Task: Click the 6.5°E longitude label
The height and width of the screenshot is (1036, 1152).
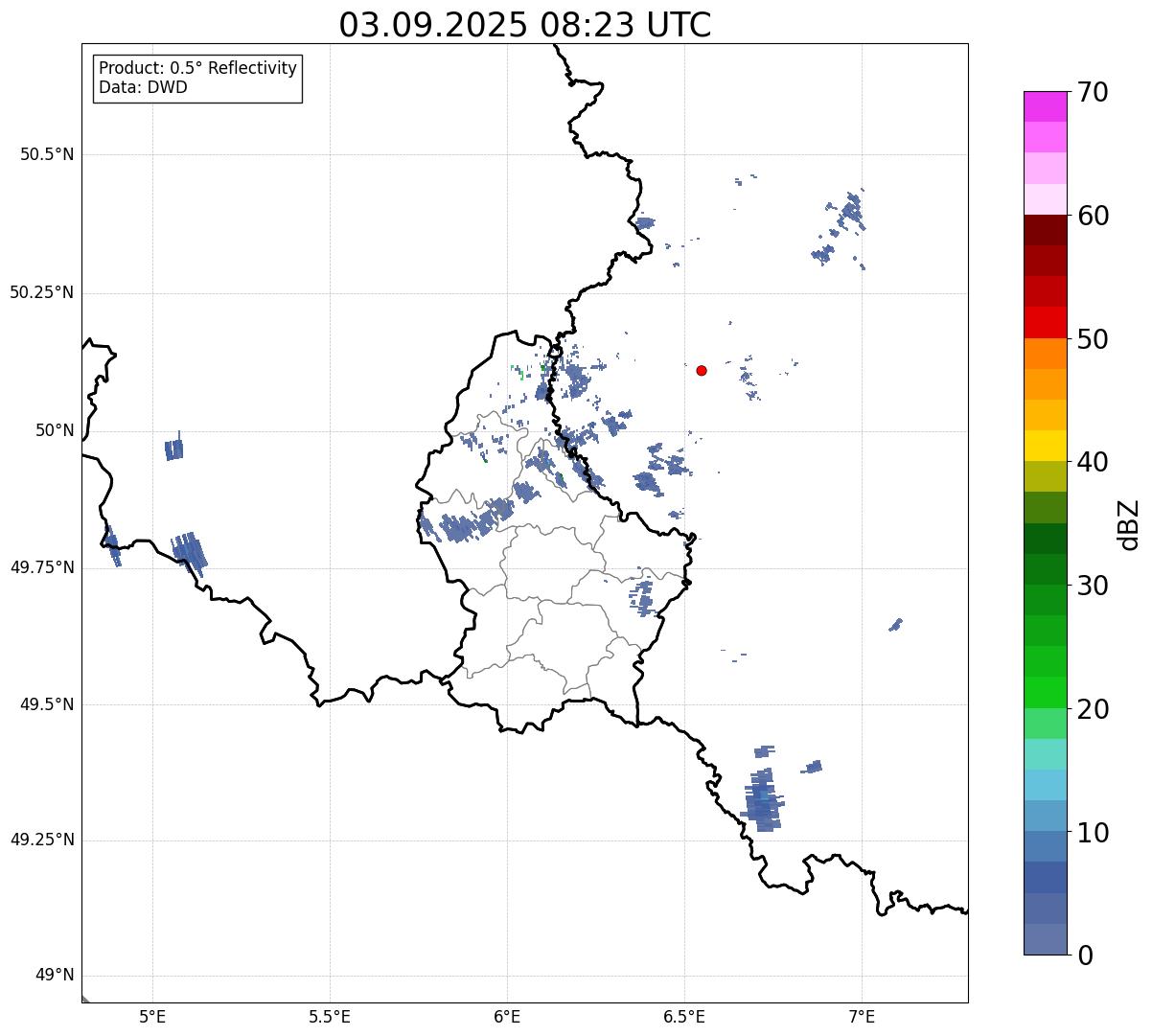Action: pyautogui.click(x=684, y=1016)
